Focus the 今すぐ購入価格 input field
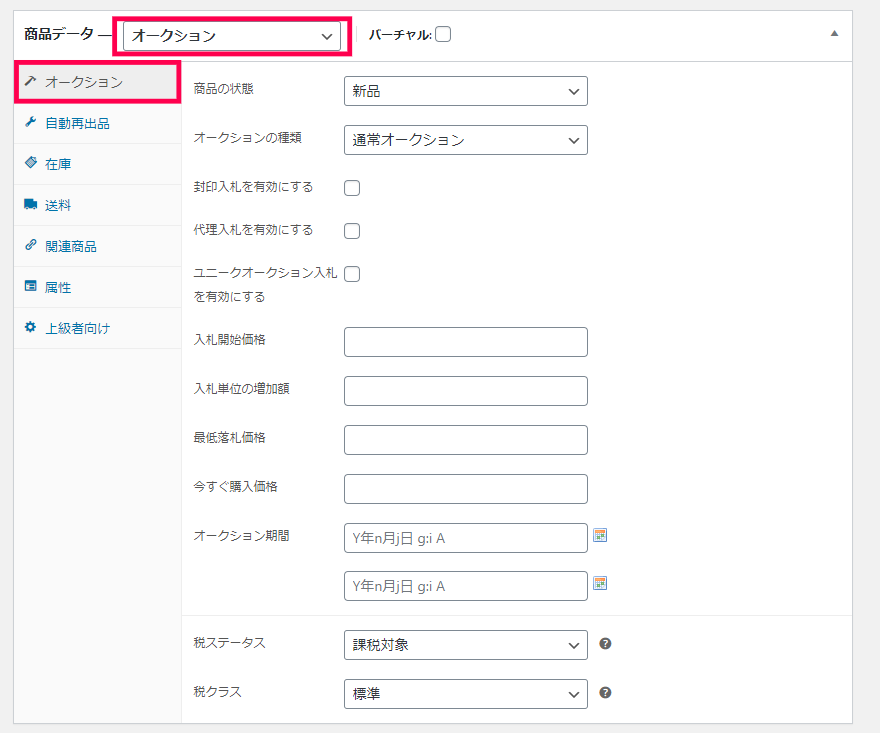Screen dimensions: 880x733 click(466, 489)
